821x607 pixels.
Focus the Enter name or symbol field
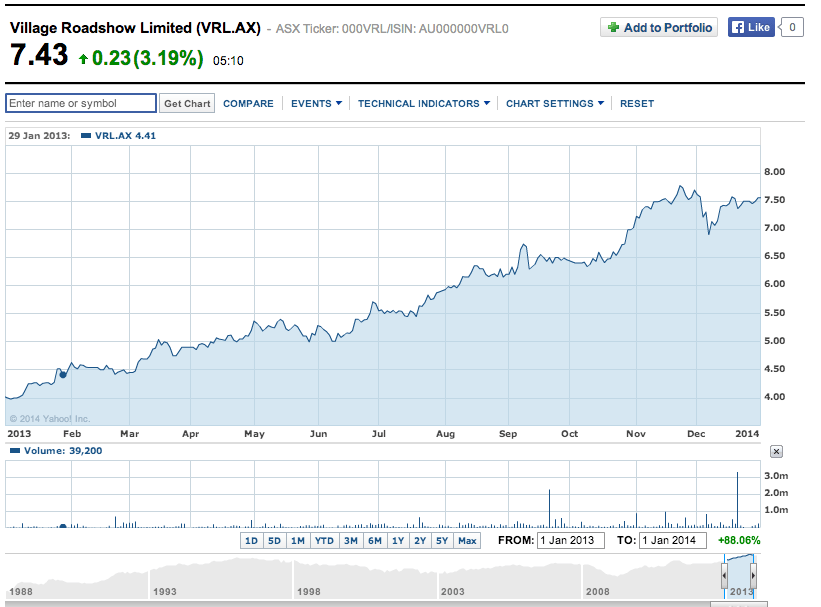coord(81,103)
